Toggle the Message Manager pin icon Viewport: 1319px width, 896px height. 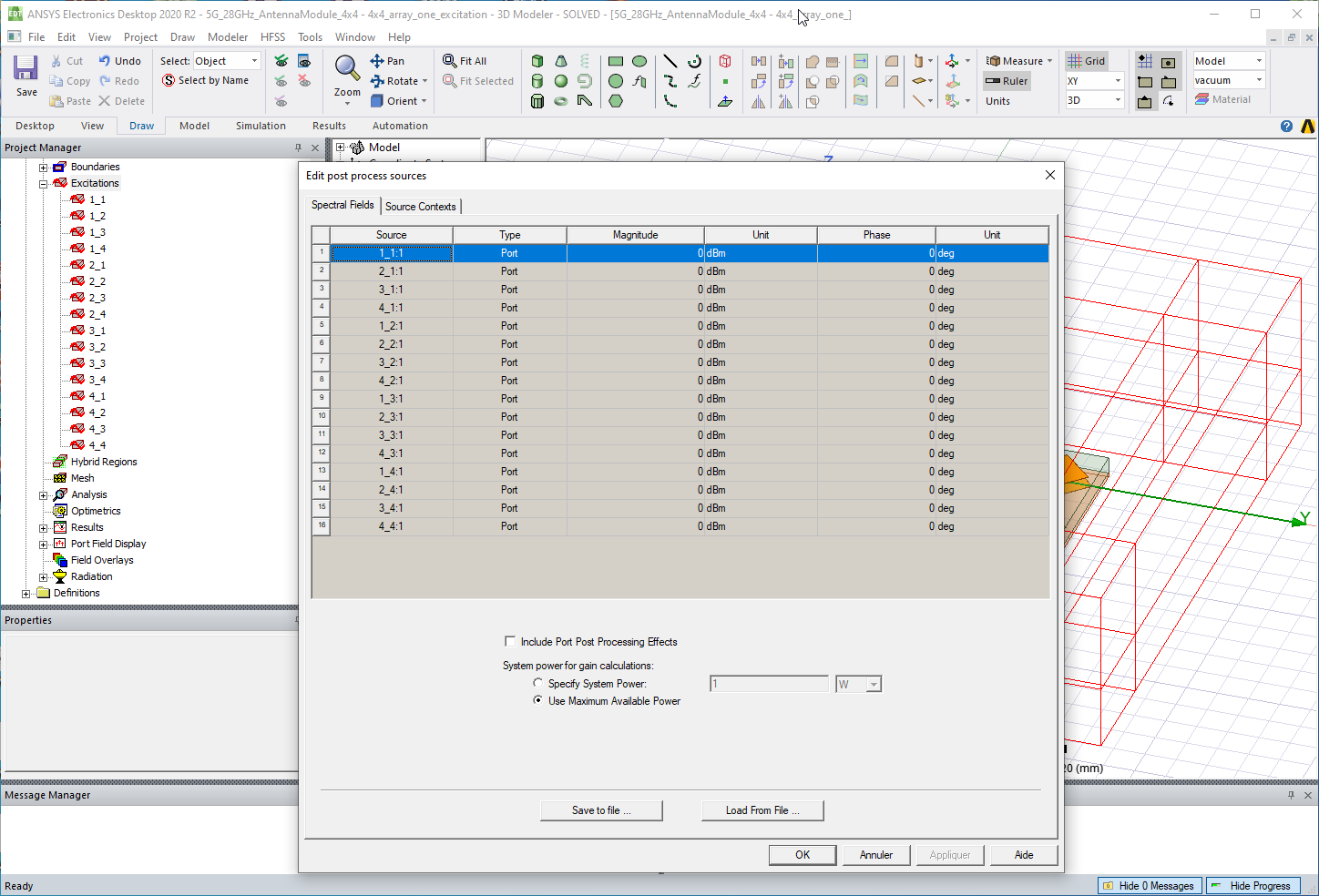(x=1291, y=795)
